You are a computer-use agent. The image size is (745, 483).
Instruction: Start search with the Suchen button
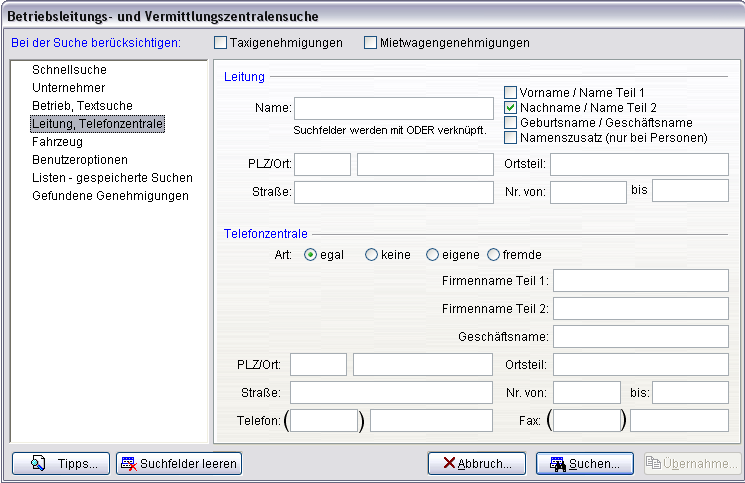point(585,463)
